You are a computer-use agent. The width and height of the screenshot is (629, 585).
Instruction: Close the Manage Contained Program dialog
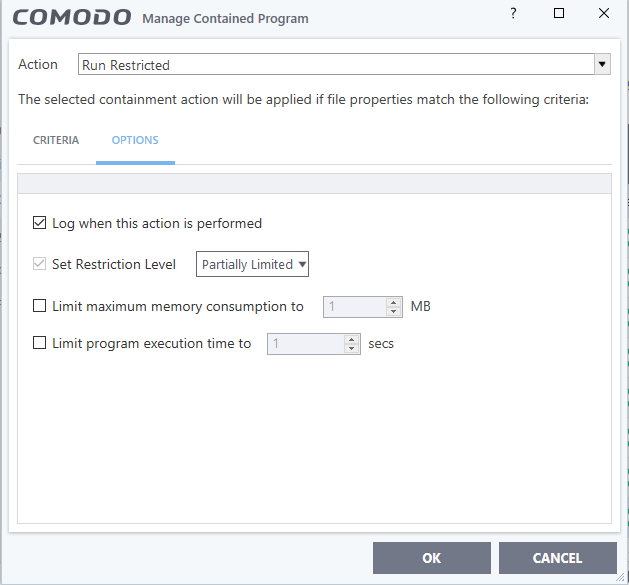click(x=604, y=14)
